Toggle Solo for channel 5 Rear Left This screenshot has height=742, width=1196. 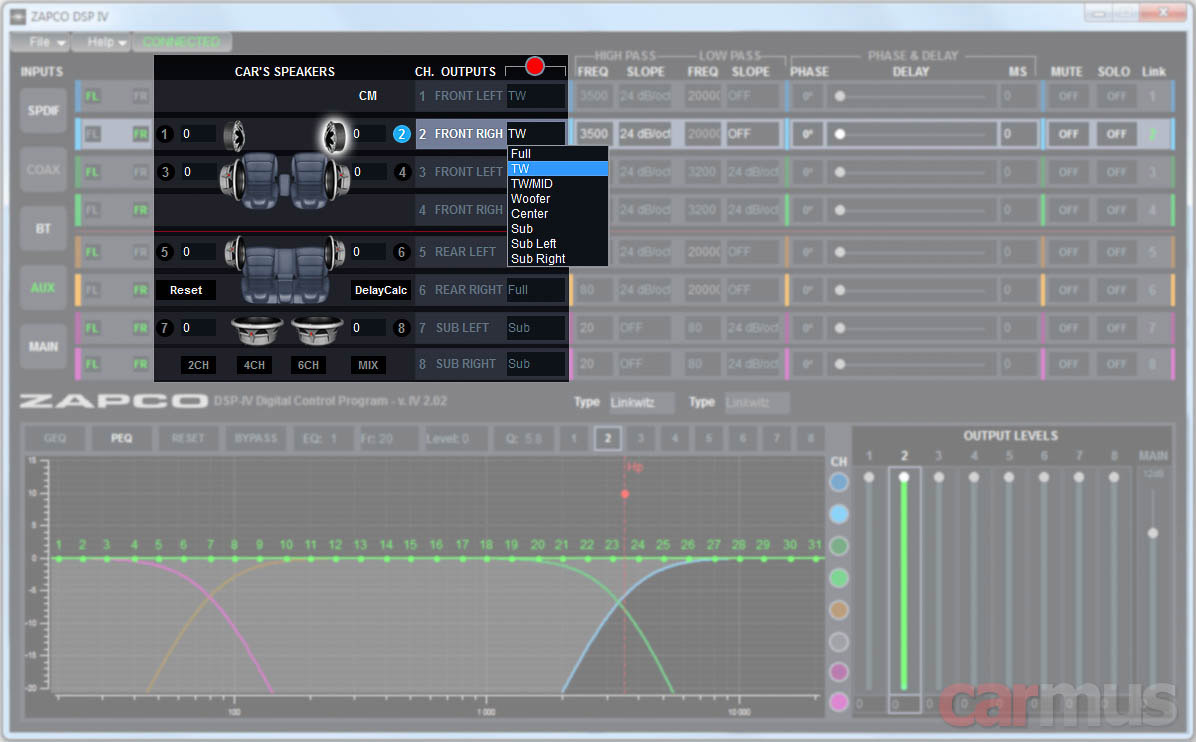[1116, 252]
